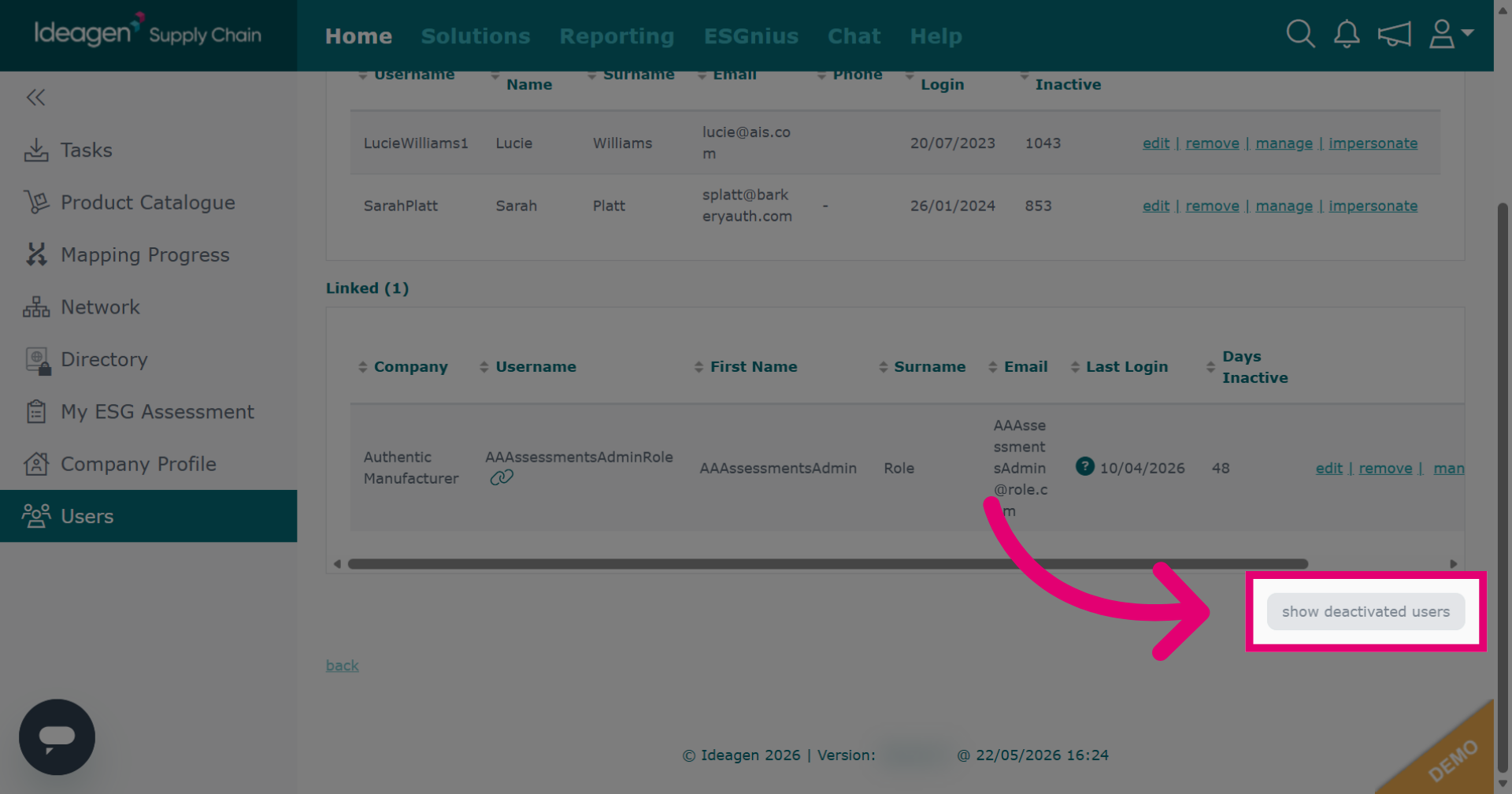The width and height of the screenshot is (1512, 794).
Task: Click show deactivated users button
Action: coord(1366,611)
